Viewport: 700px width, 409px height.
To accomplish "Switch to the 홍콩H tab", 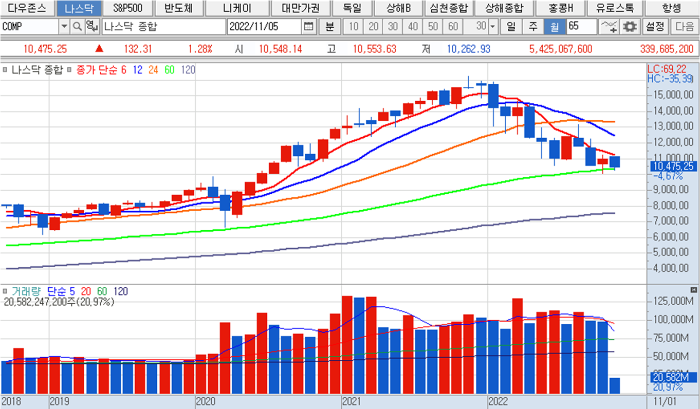I will pos(560,8).
